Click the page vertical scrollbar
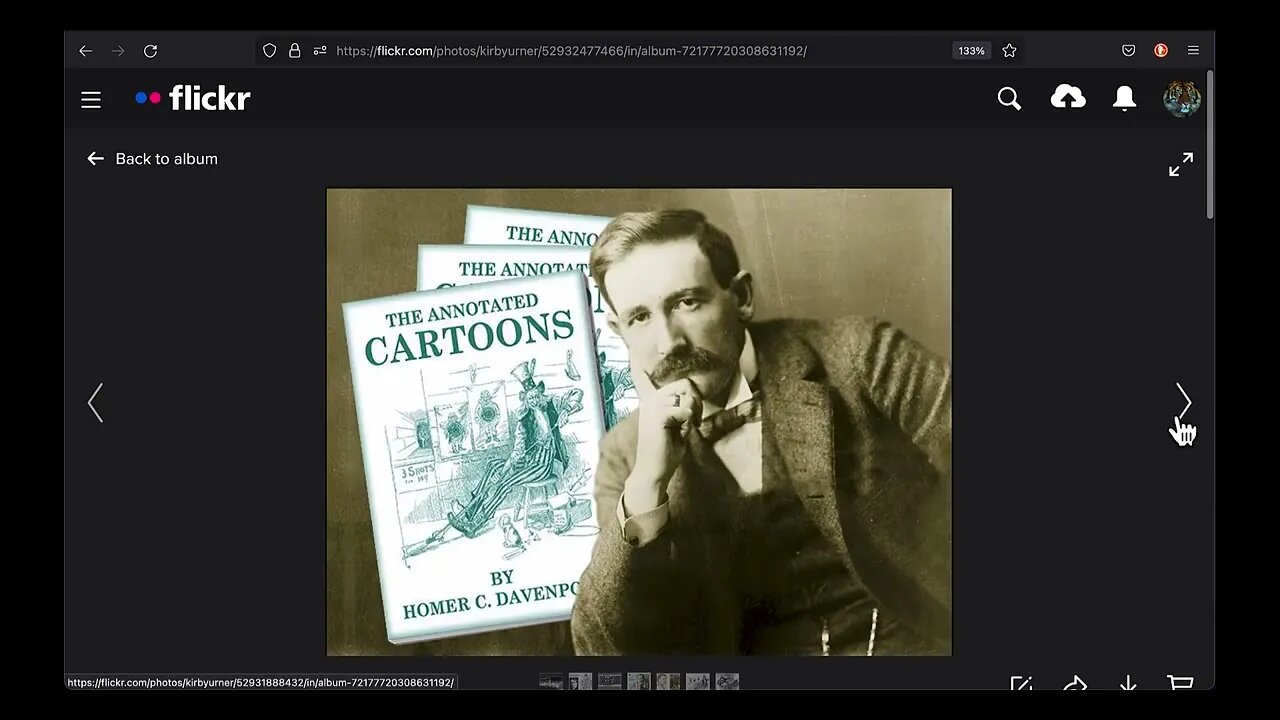 coord(1210,145)
